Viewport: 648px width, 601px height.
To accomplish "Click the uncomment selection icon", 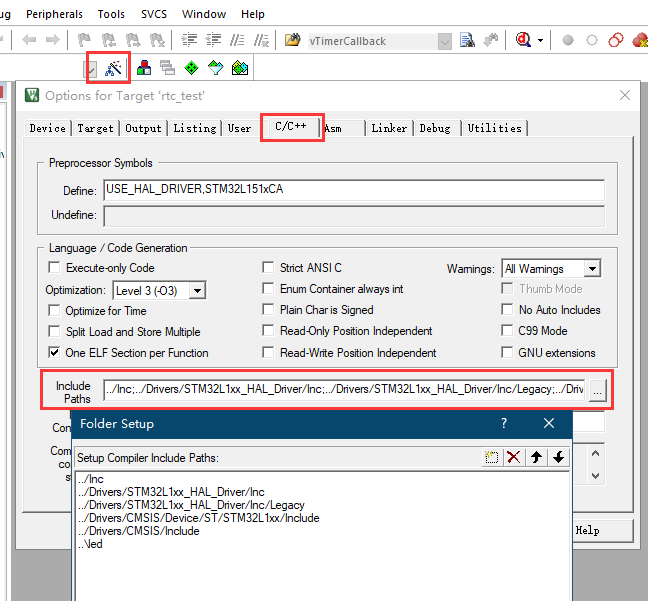I will pyautogui.click(x=261, y=40).
